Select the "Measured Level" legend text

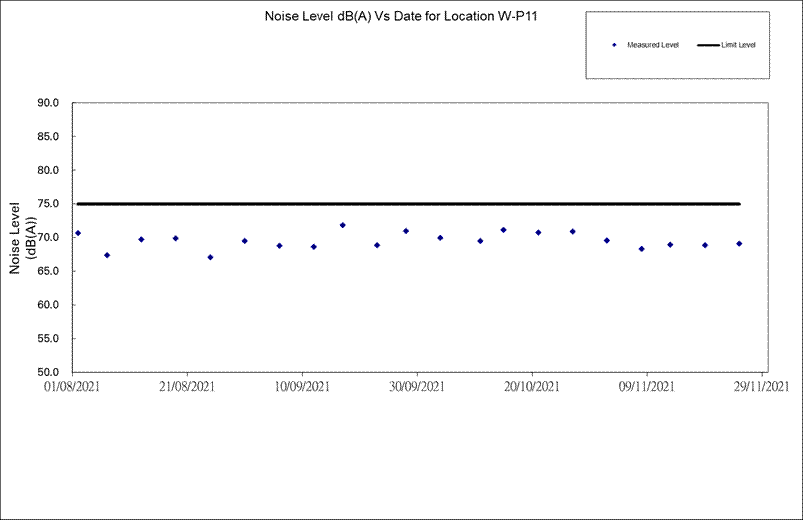tap(652, 46)
